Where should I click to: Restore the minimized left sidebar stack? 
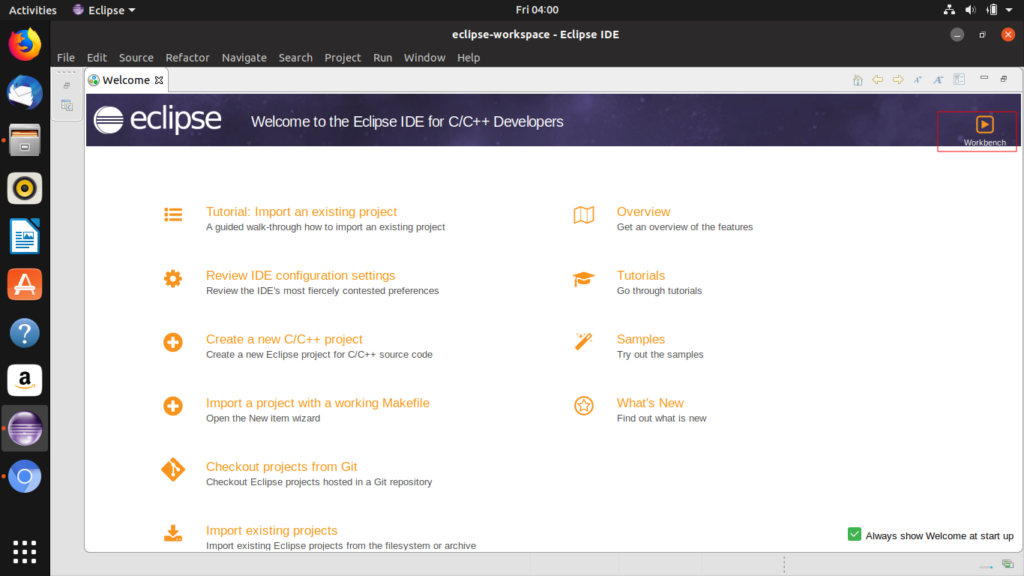[x=67, y=86]
